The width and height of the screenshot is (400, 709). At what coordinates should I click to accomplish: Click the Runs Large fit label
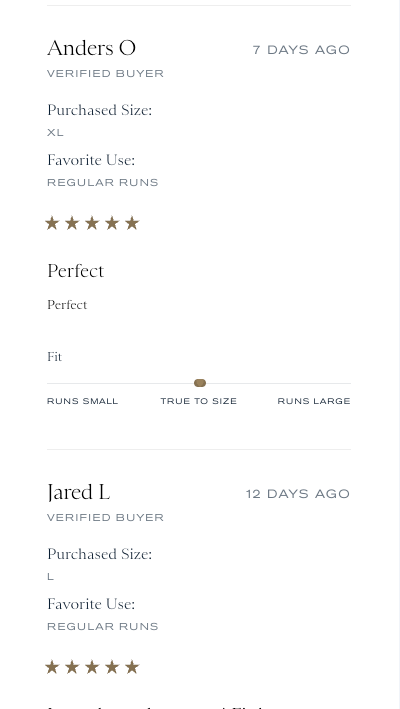click(314, 401)
